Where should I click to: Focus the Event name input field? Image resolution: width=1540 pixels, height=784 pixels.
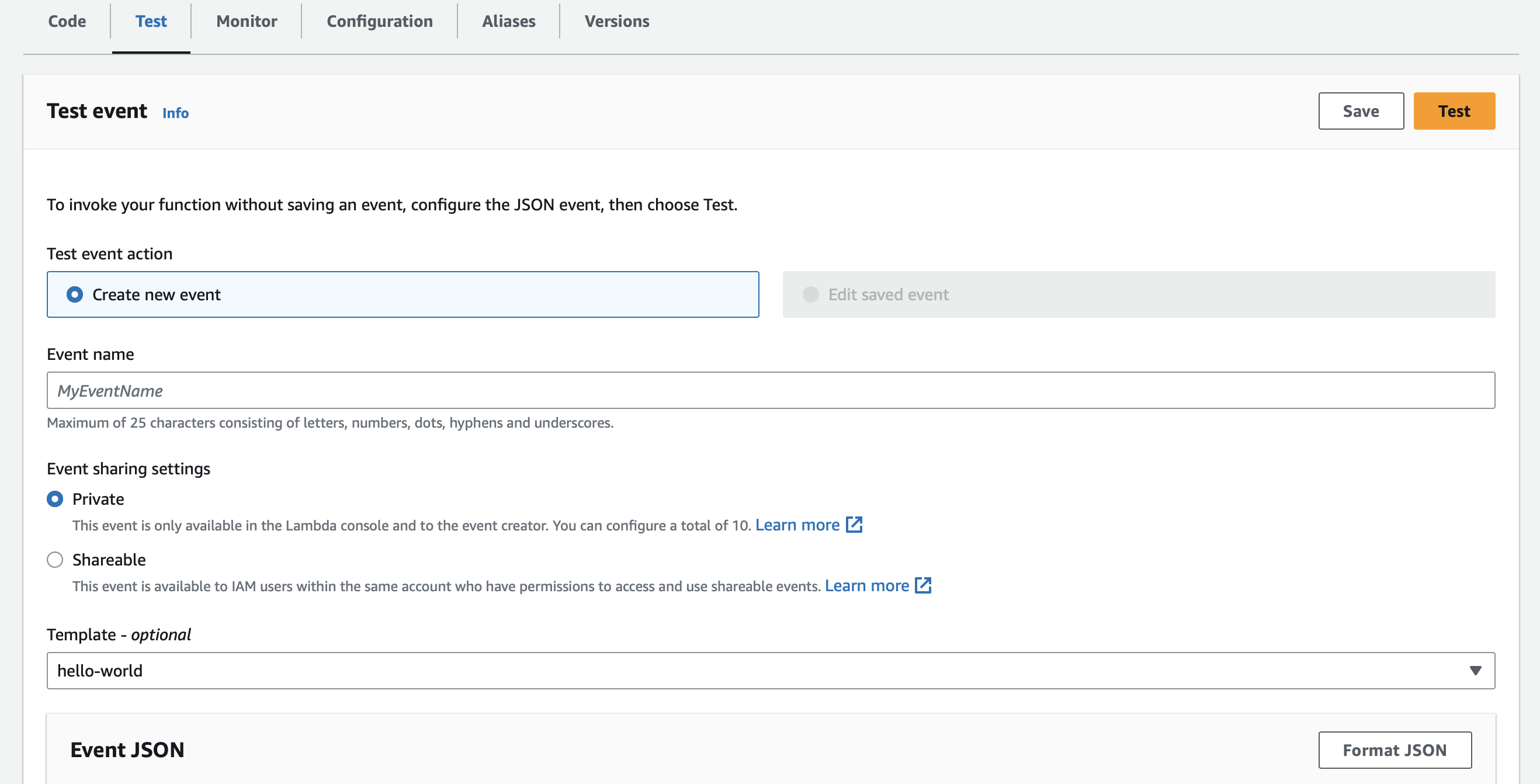click(x=770, y=390)
